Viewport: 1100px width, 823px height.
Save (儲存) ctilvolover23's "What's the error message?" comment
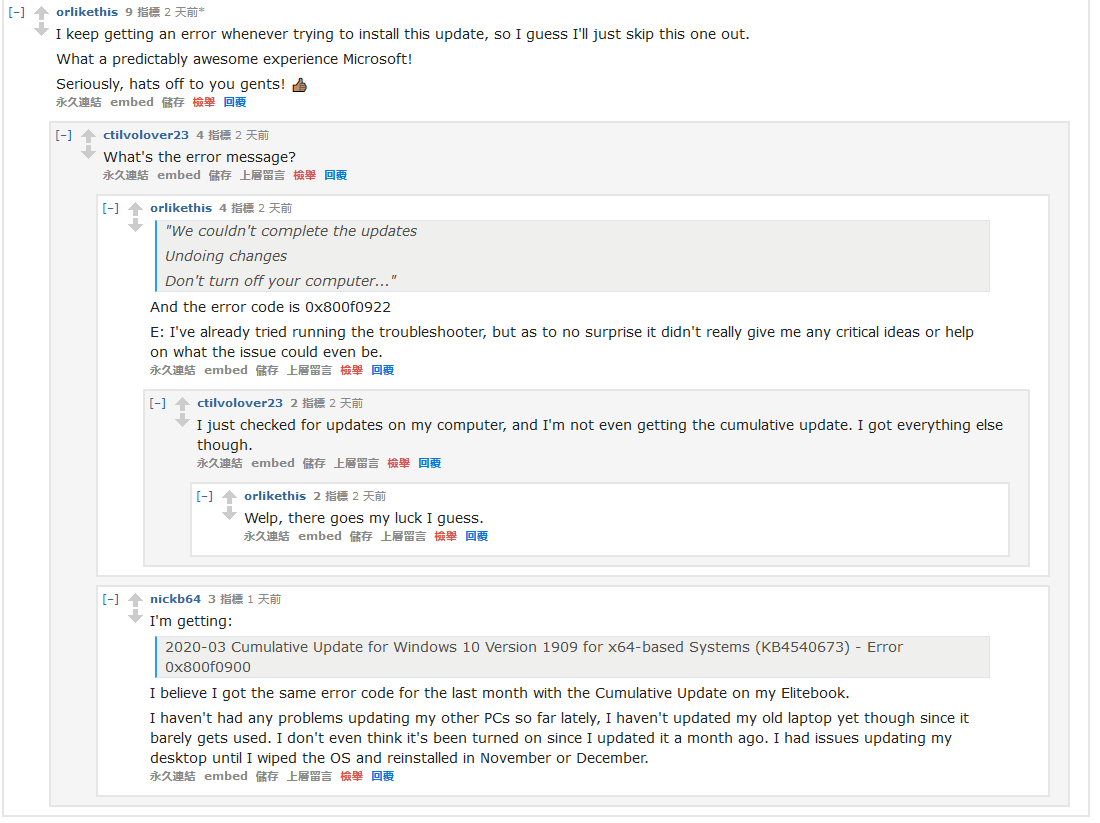220,175
